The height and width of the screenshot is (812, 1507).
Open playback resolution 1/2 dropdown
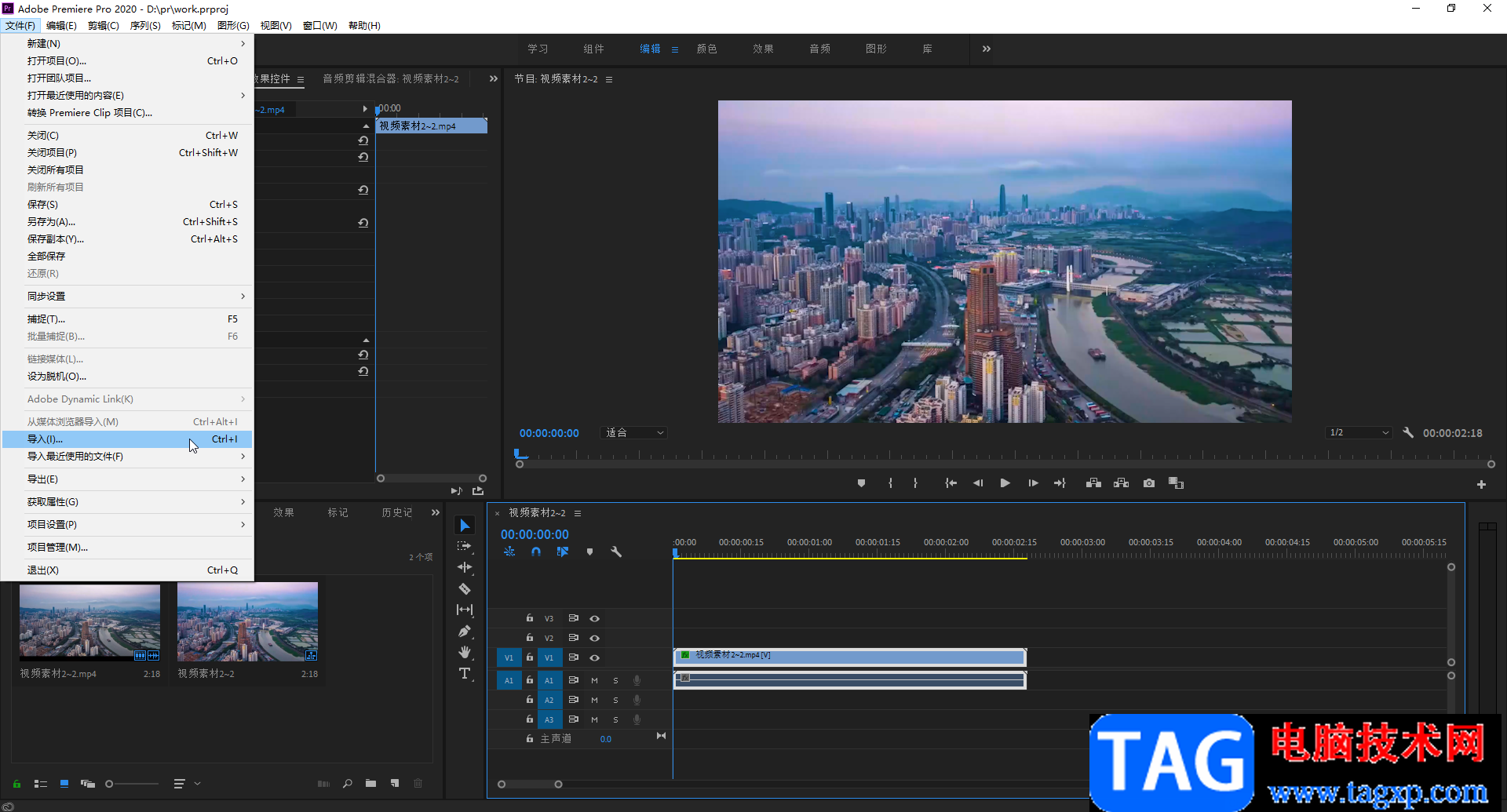pos(1359,432)
